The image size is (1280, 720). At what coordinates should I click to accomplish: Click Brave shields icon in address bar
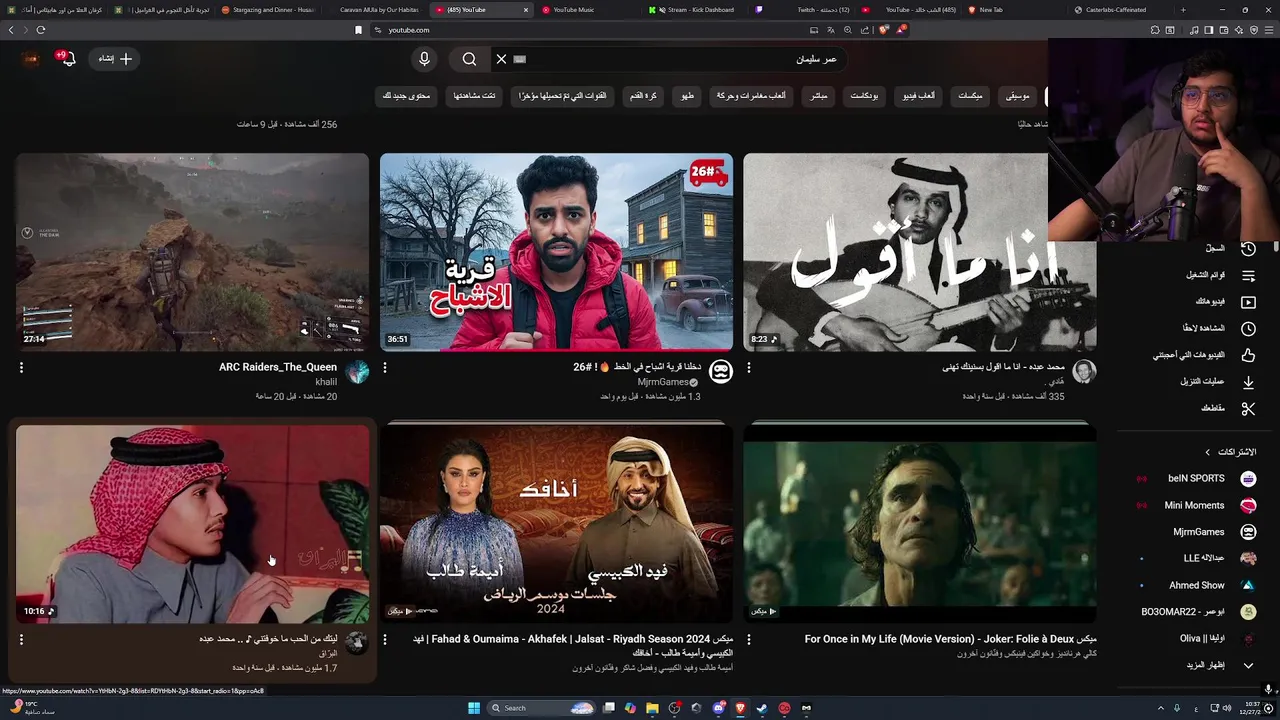point(883,30)
